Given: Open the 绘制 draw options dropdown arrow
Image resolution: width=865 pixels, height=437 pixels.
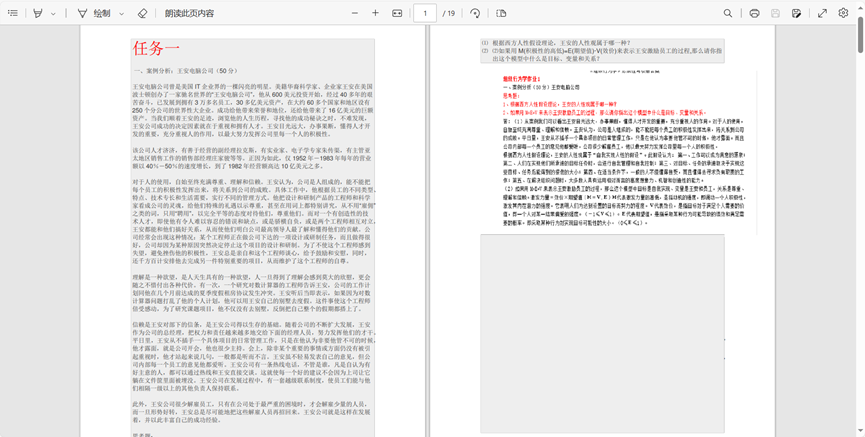Looking at the screenshot, I should pos(122,14).
